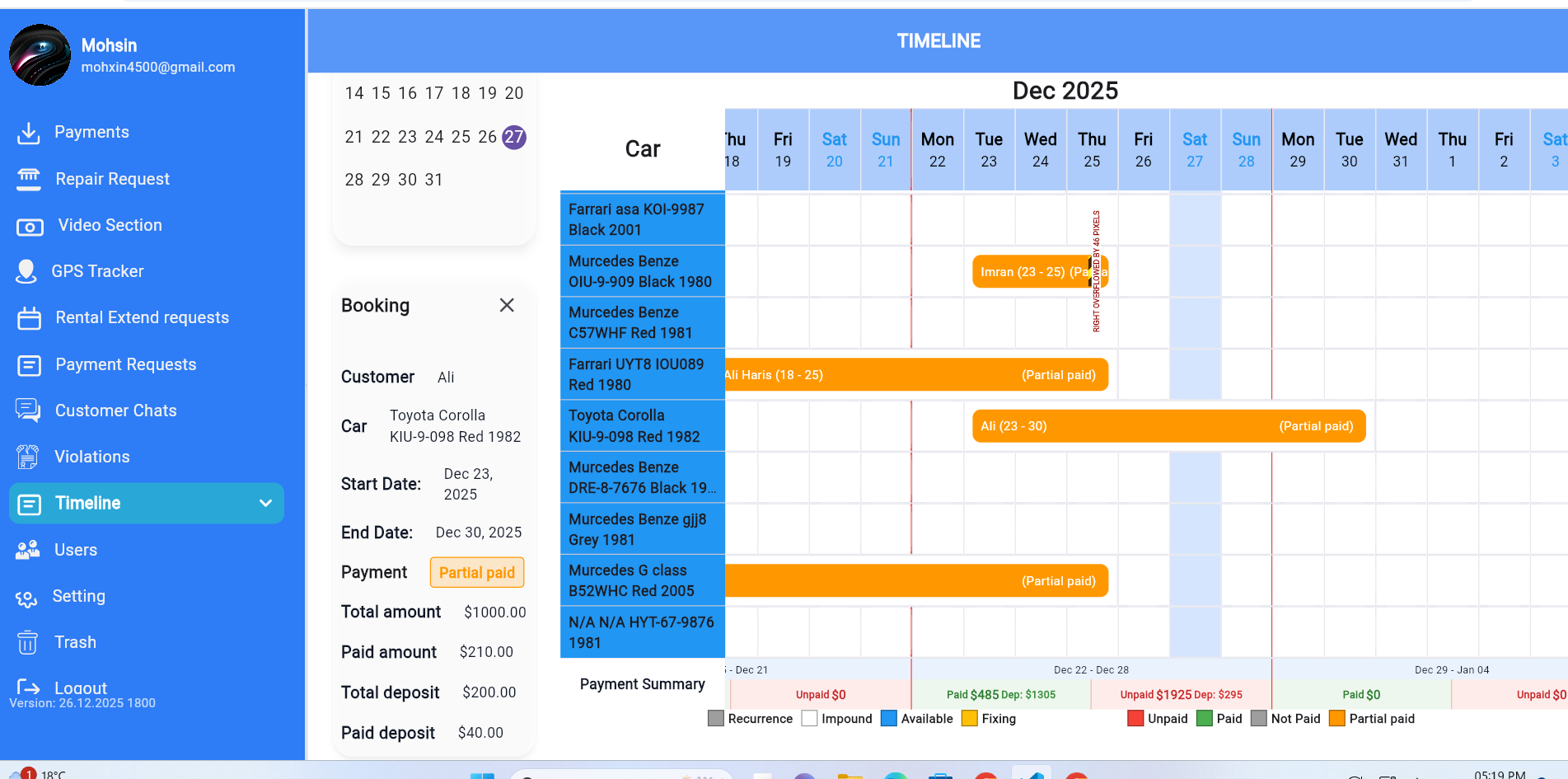Image resolution: width=1568 pixels, height=779 pixels.
Task: Close the Booking details panel
Action: [507, 305]
